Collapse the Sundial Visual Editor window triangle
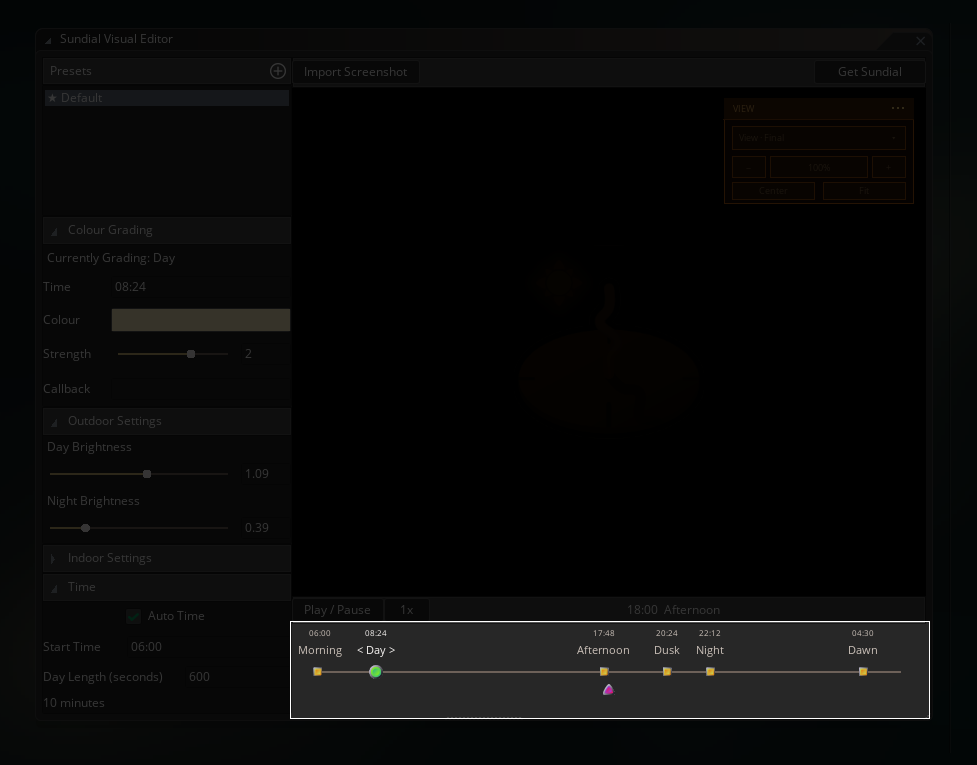The width and height of the screenshot is (977, 765). tap(48, 40)
